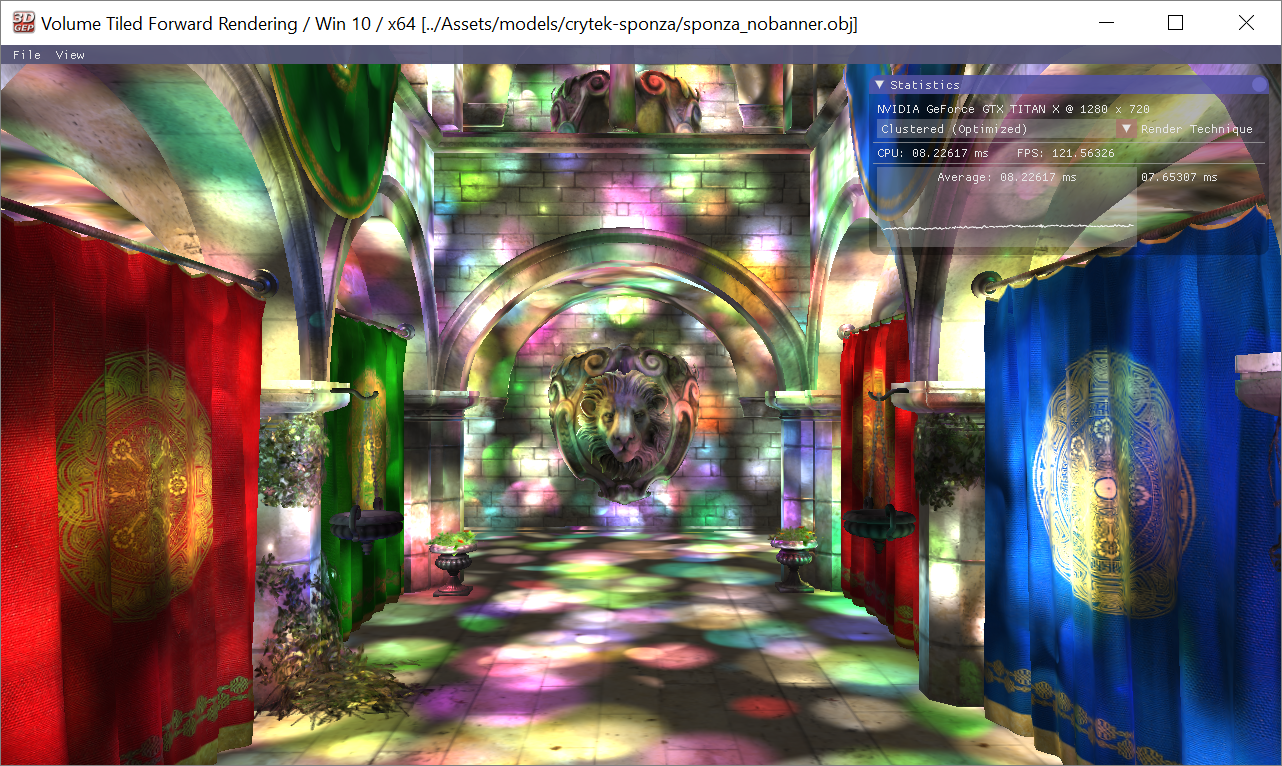Click the window title text in title bar
This screenshot has height=766, width=1282.
(449, 23)
